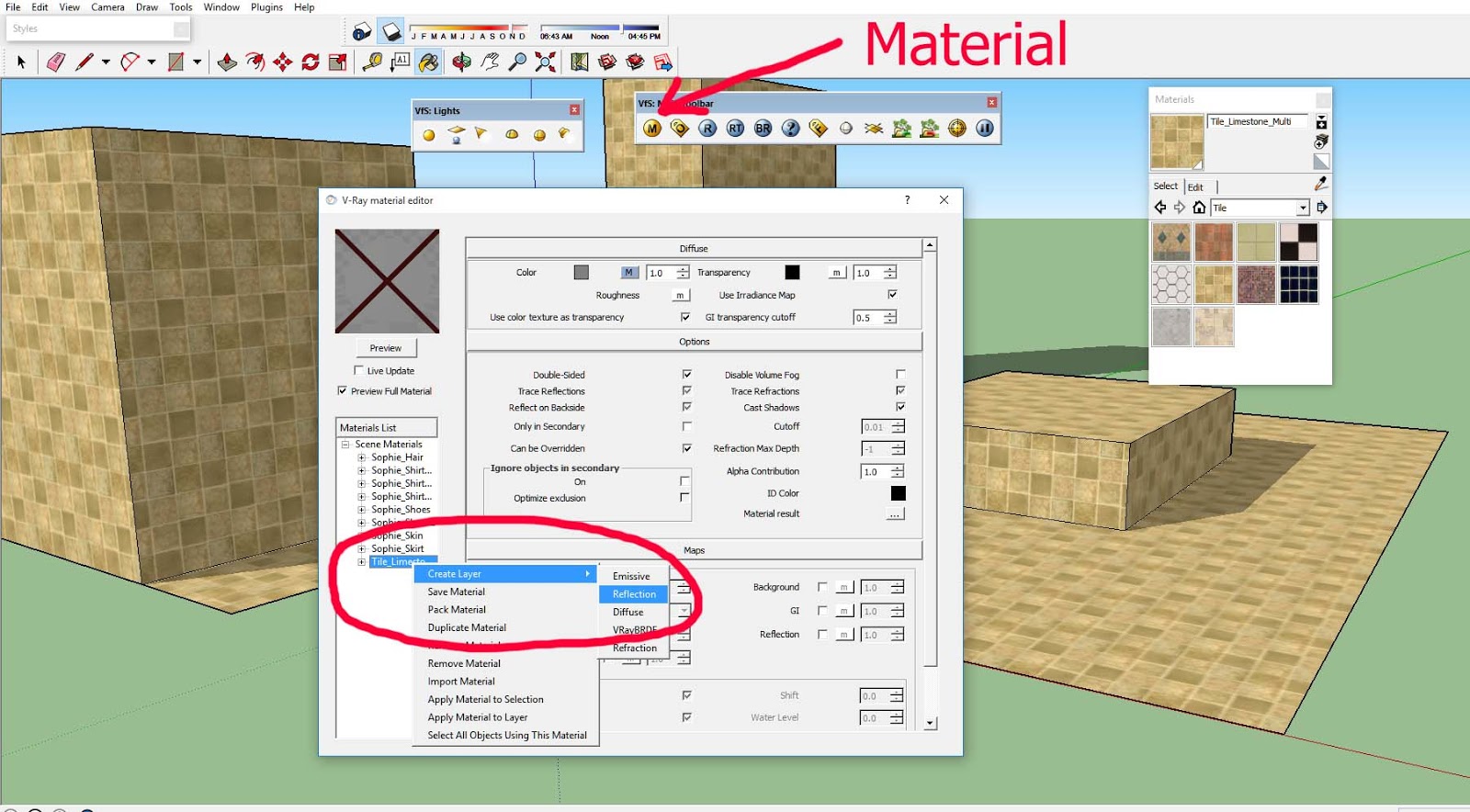Expand Sophie_Skirt material node

pos(362,548)
